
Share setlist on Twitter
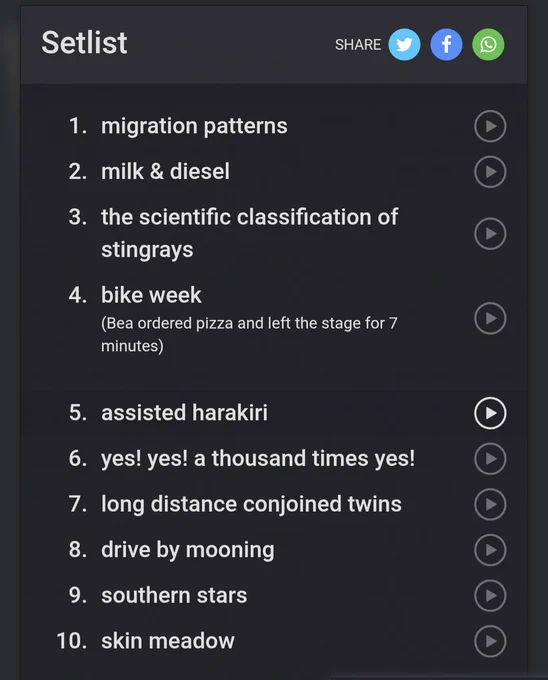(x=404, y=45)
